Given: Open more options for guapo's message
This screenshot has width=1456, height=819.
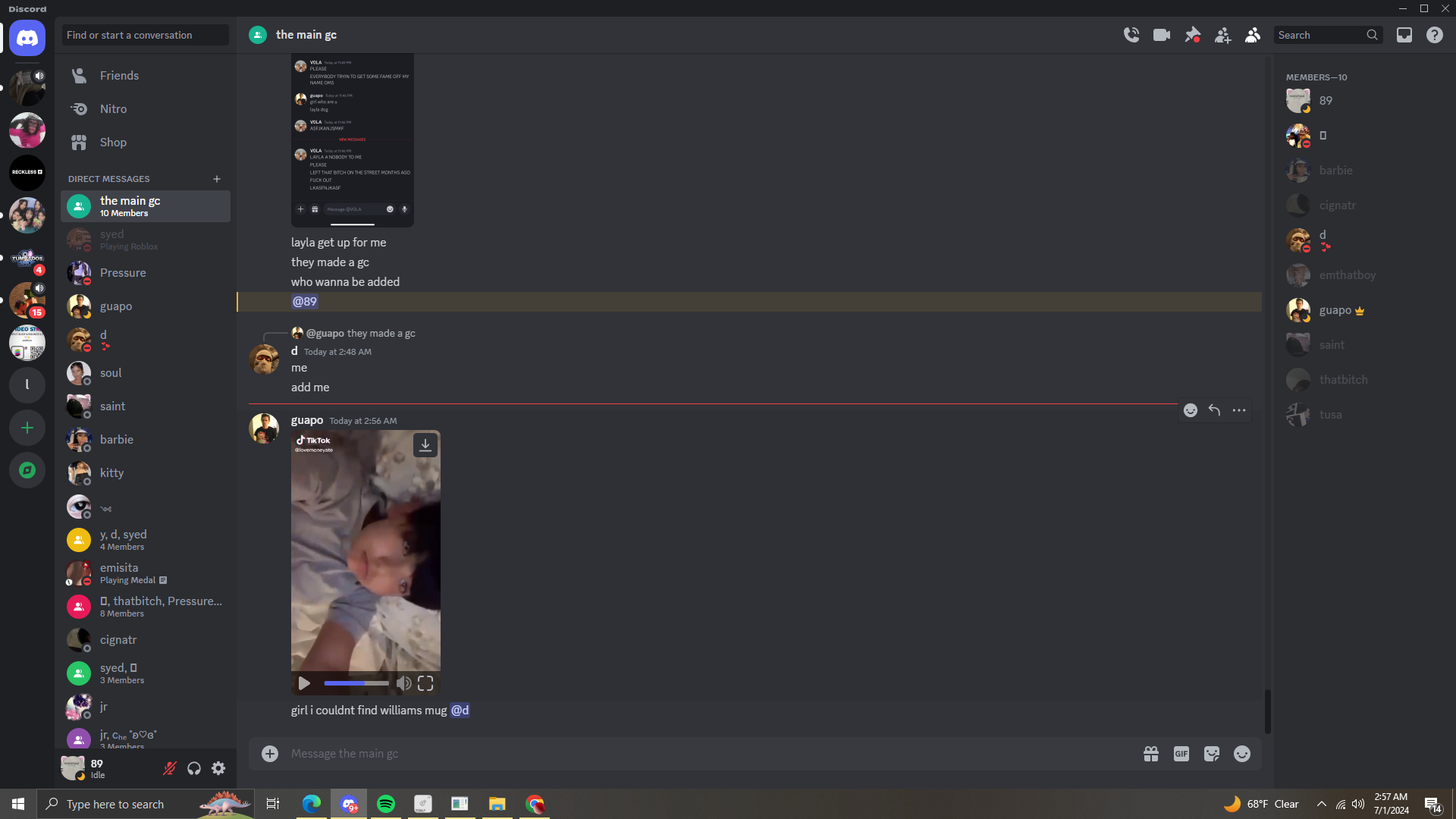Looking at the screenshot, I should 1239,410.
